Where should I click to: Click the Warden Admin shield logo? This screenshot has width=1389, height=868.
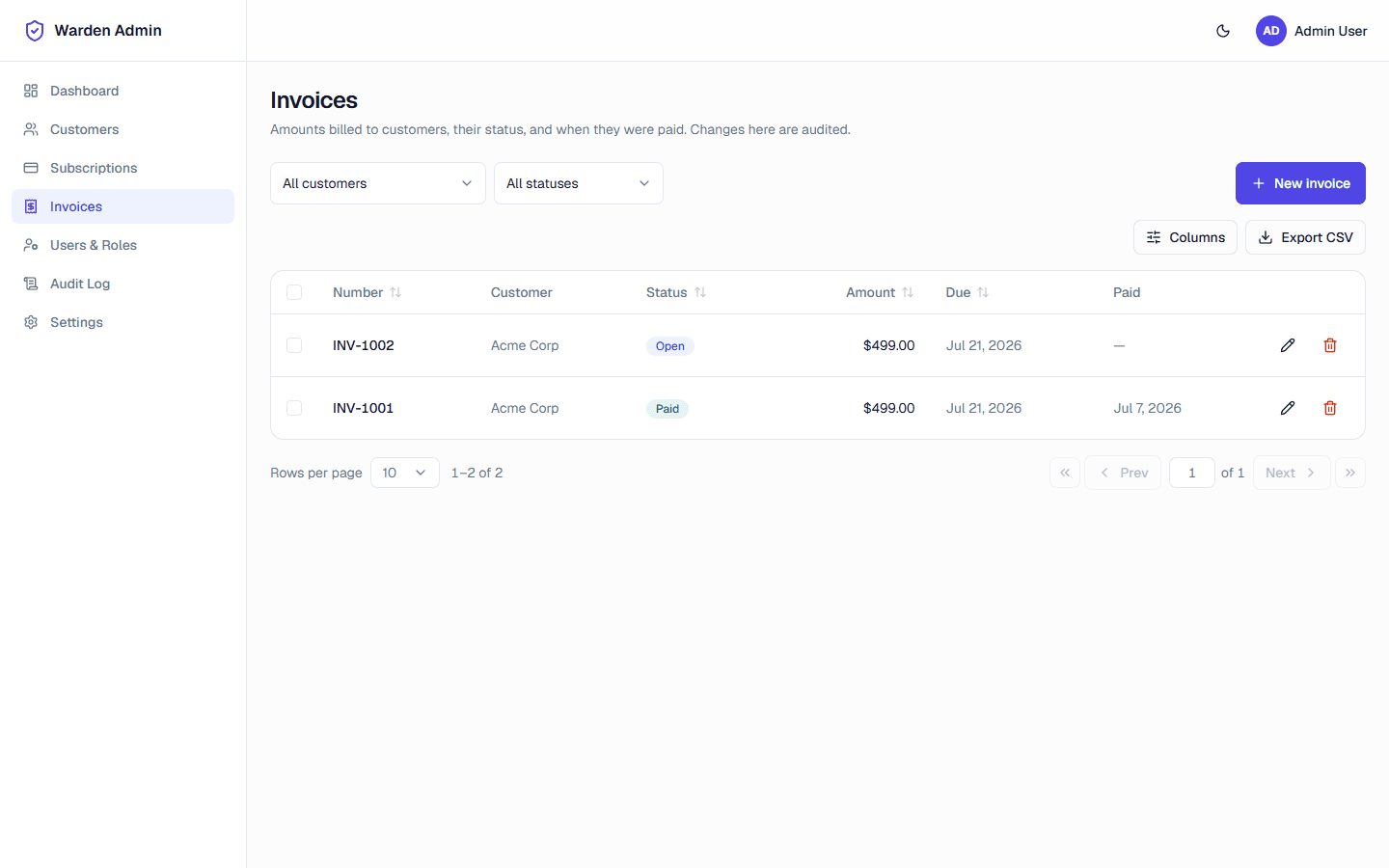coord(35,31)
